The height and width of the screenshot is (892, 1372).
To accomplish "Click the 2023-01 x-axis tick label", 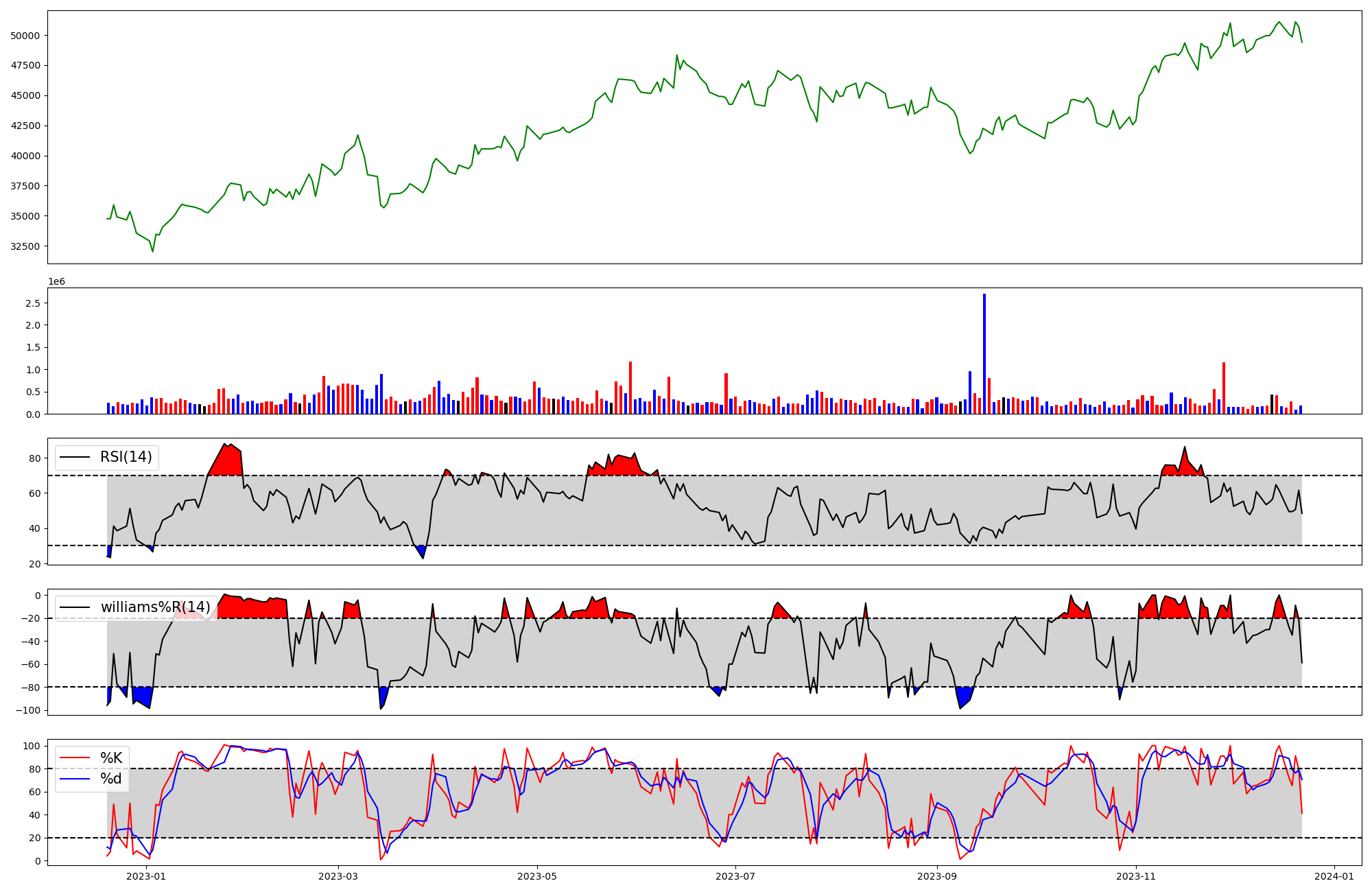I will (146, 876).
